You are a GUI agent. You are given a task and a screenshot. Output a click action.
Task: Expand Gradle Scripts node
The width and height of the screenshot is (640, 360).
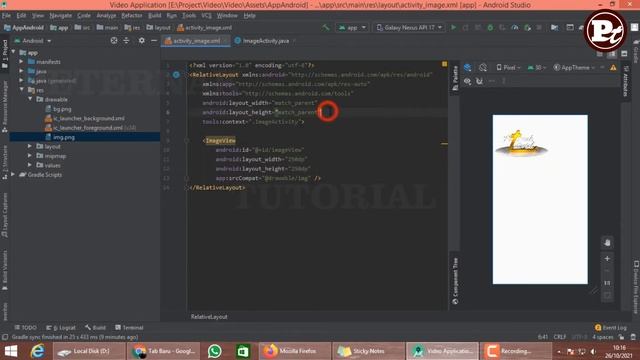[x=13, y=174]
